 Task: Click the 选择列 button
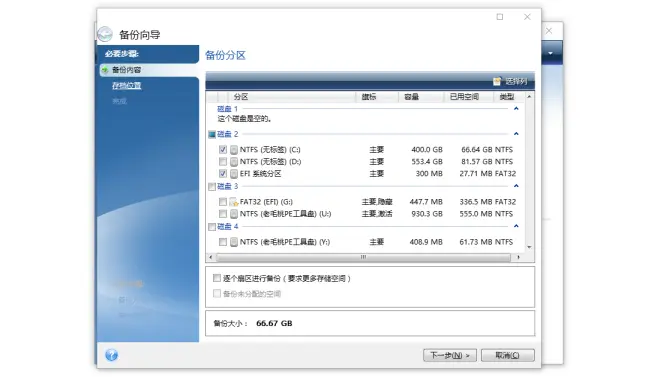click(510, 81)
